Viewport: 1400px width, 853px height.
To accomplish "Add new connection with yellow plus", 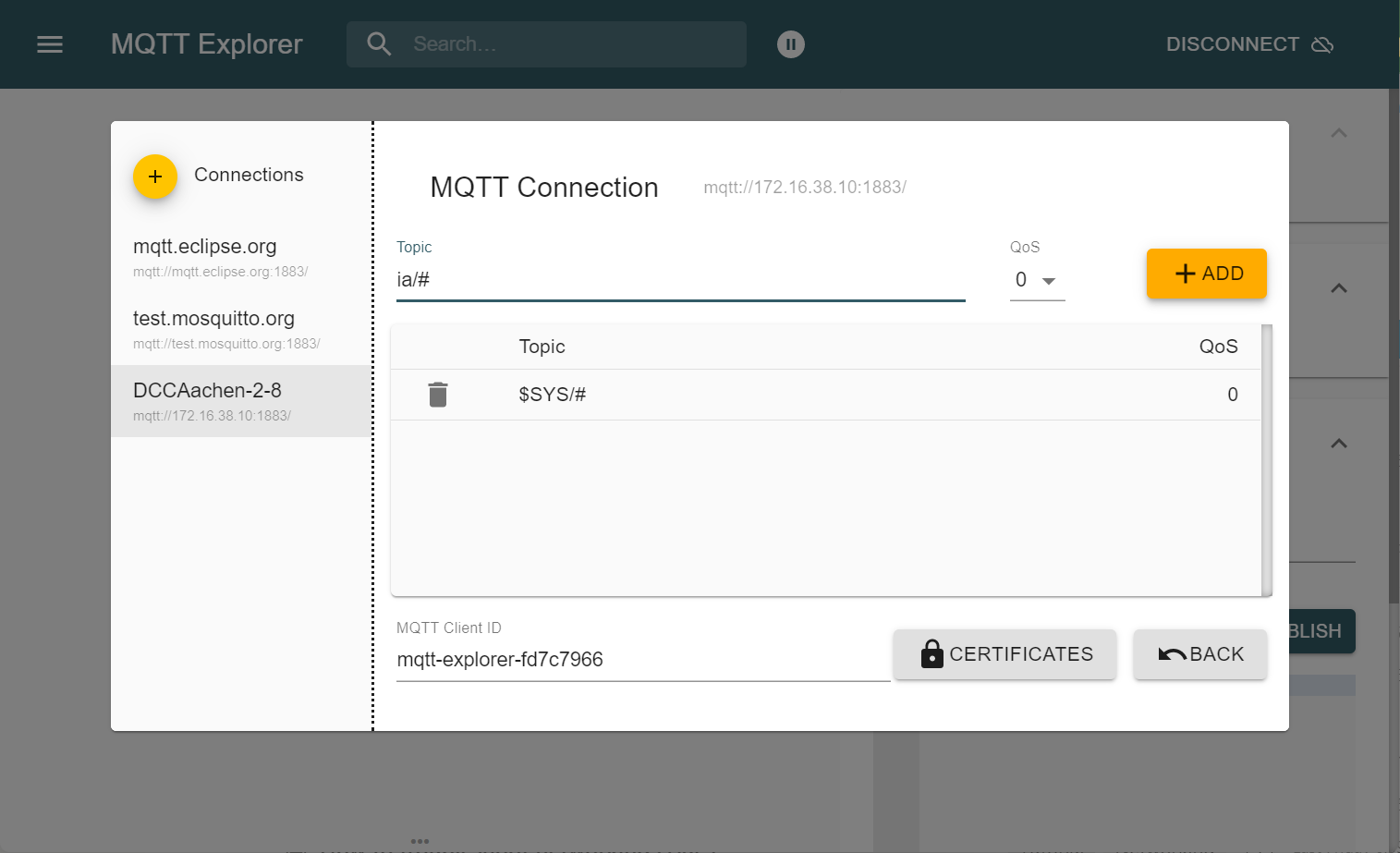I will point(155,176).
